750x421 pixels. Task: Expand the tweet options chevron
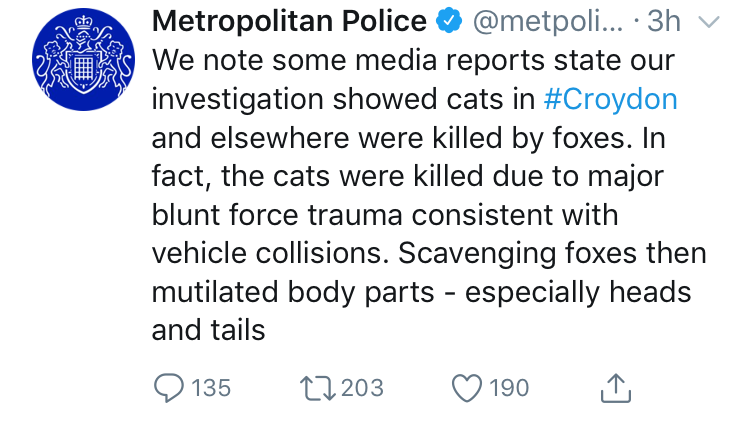[707, 21]
